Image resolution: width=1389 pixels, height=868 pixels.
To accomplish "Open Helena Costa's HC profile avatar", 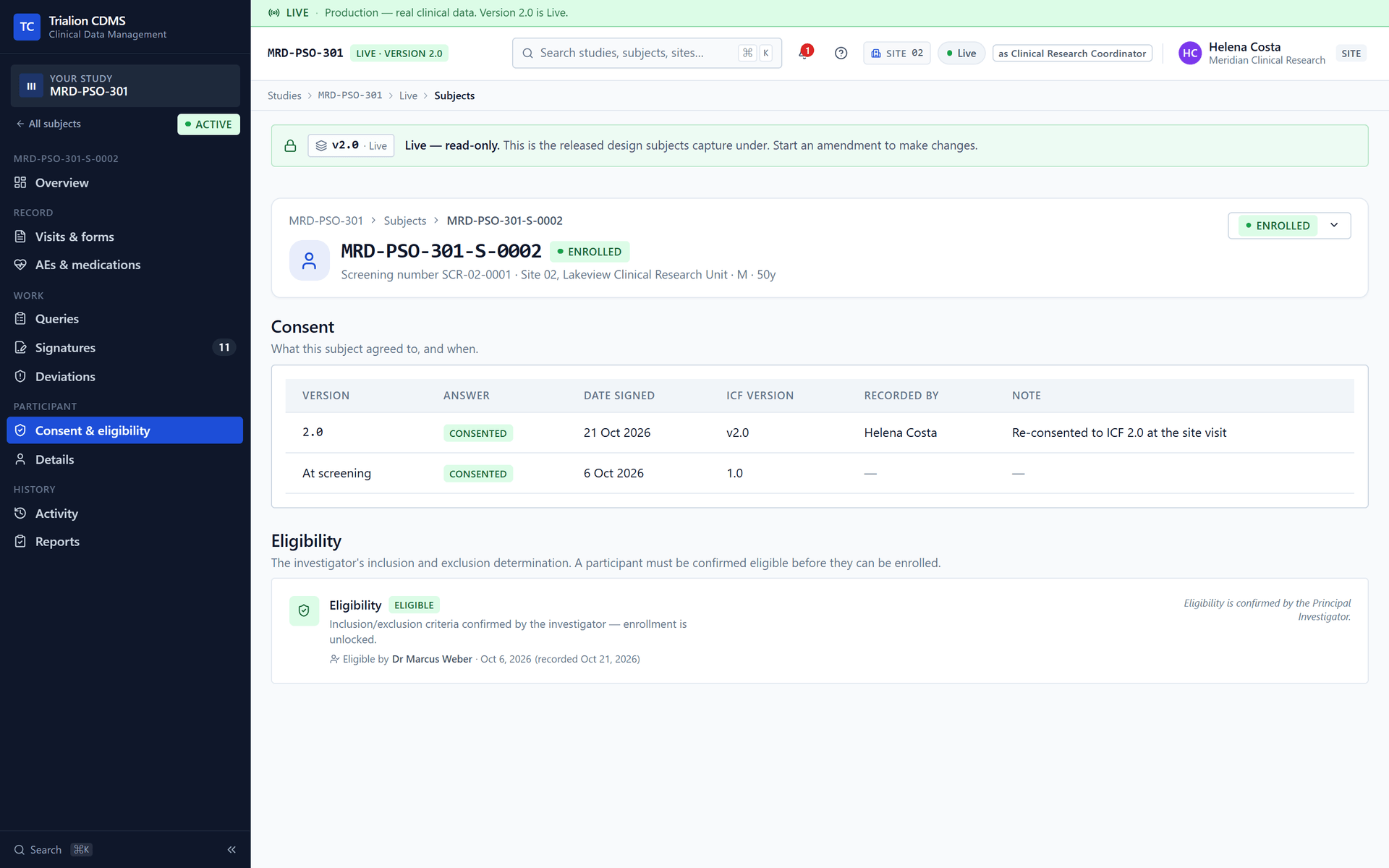I will [1190, 53].
